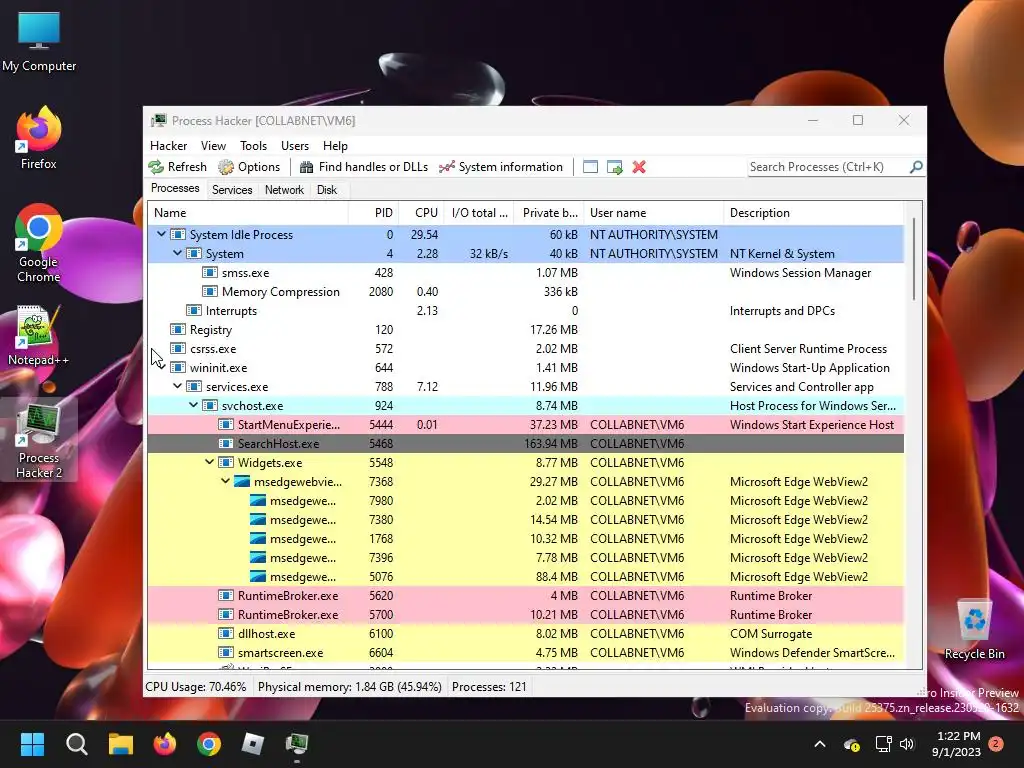Select RuntimeBroker.exe with PID 5620

(526, 596)
